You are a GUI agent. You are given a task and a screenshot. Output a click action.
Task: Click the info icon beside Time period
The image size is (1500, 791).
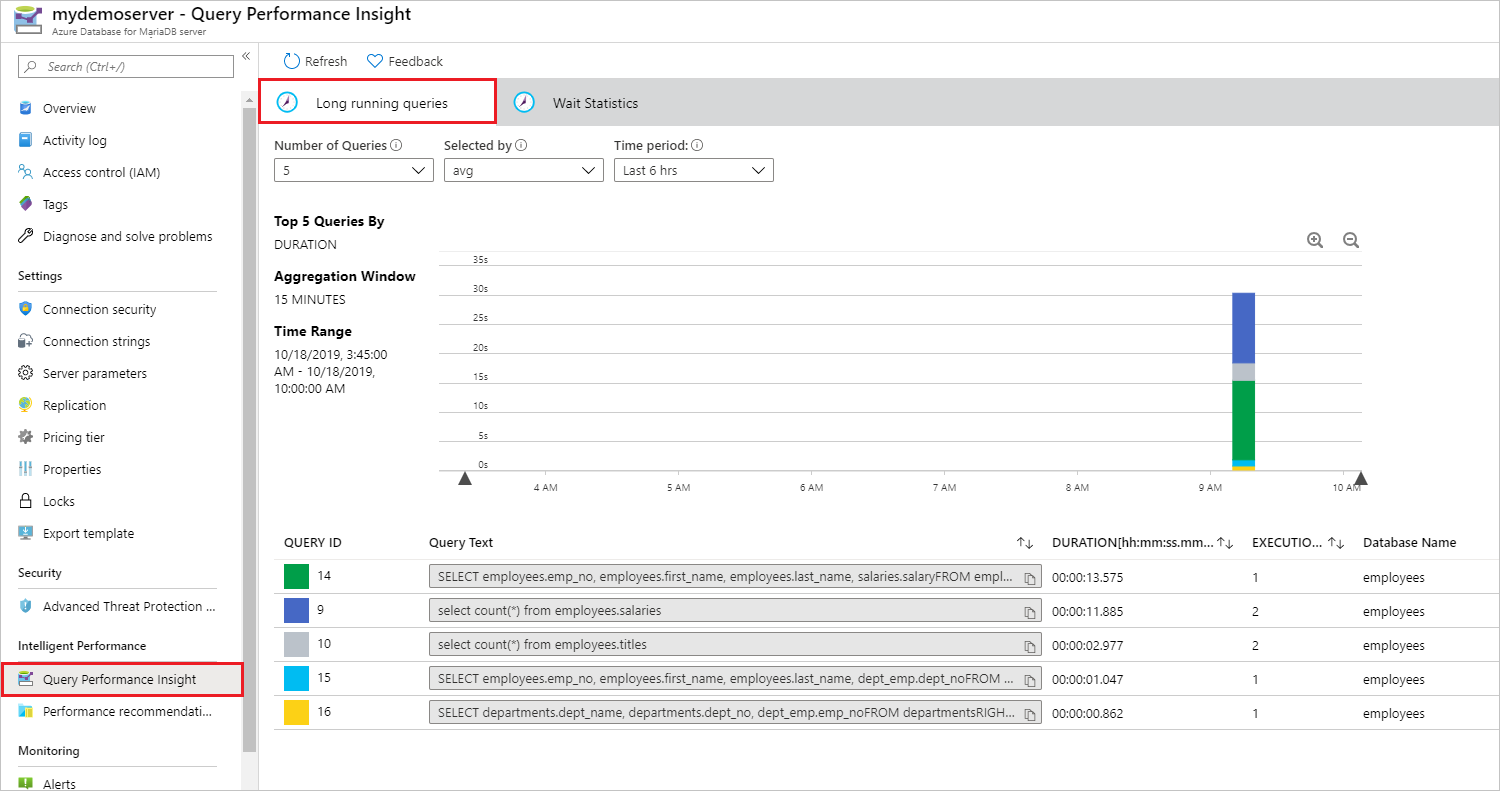point(697,145)
